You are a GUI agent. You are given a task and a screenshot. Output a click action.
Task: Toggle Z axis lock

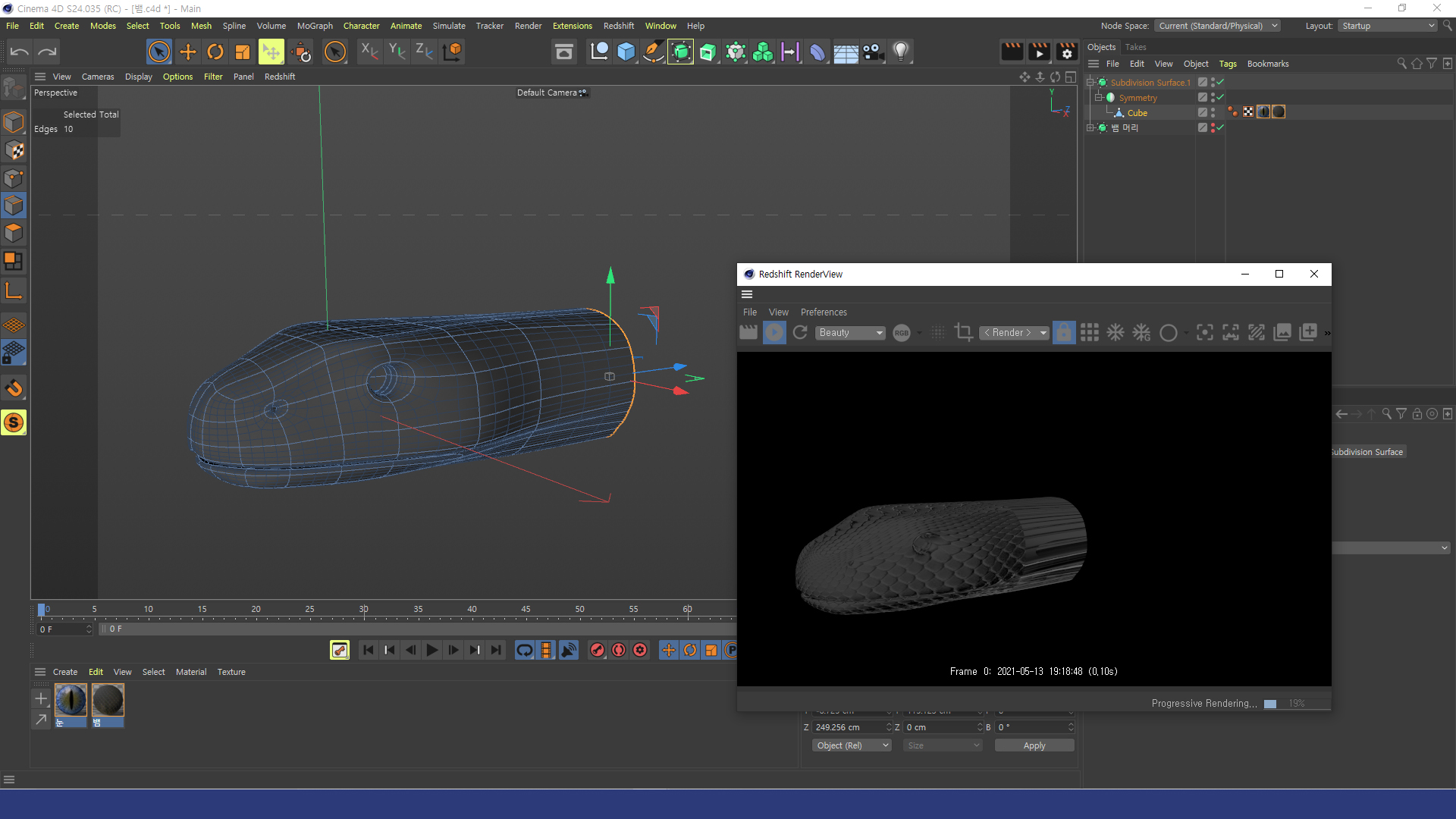point(424,52)
